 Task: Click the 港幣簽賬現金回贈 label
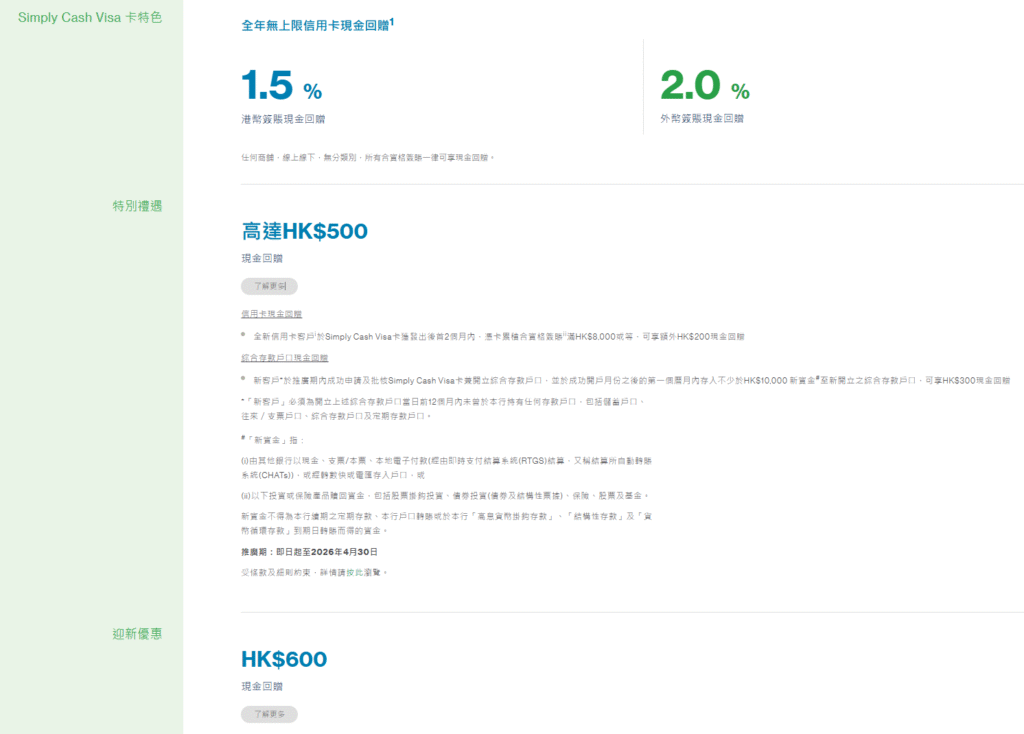click(x=276, y=118)
